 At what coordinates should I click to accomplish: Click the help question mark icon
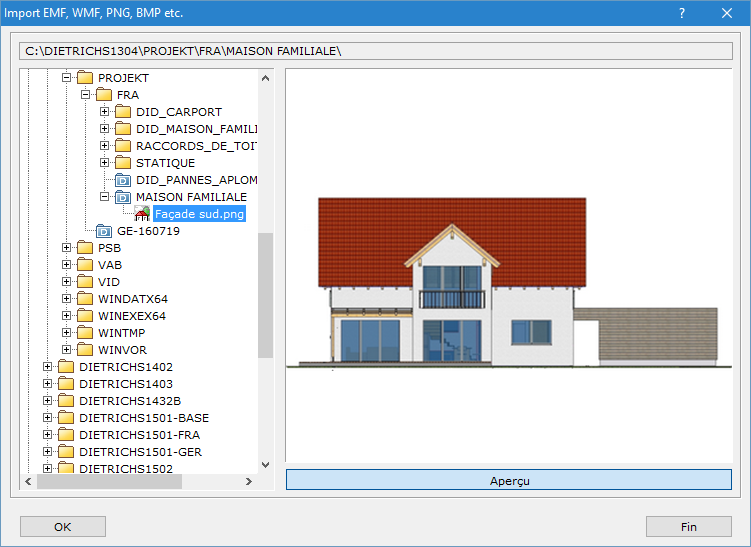681,13
